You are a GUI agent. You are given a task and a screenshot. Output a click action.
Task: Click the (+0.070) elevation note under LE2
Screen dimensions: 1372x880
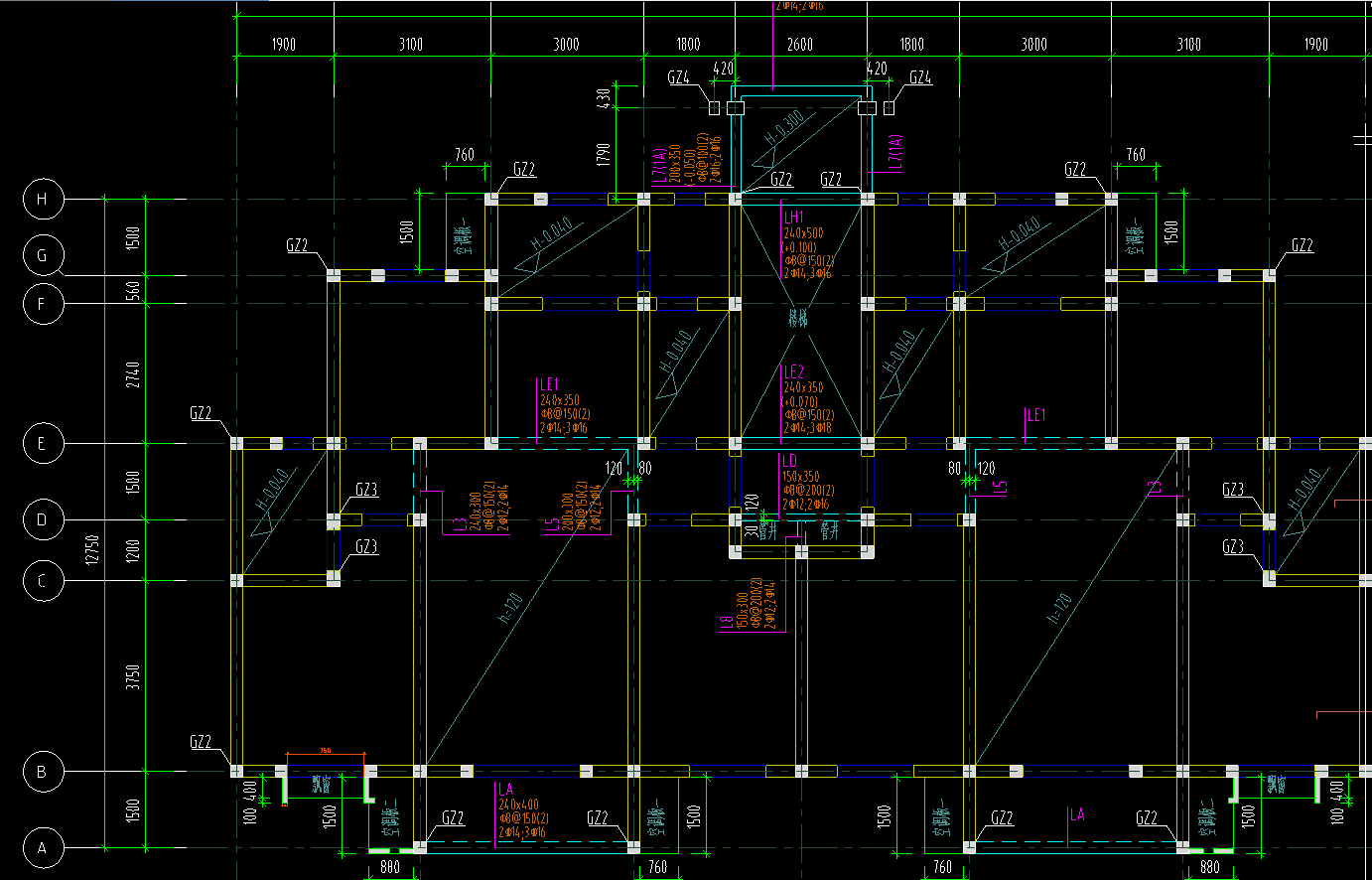pyautogui.click(x=800, y=402)
